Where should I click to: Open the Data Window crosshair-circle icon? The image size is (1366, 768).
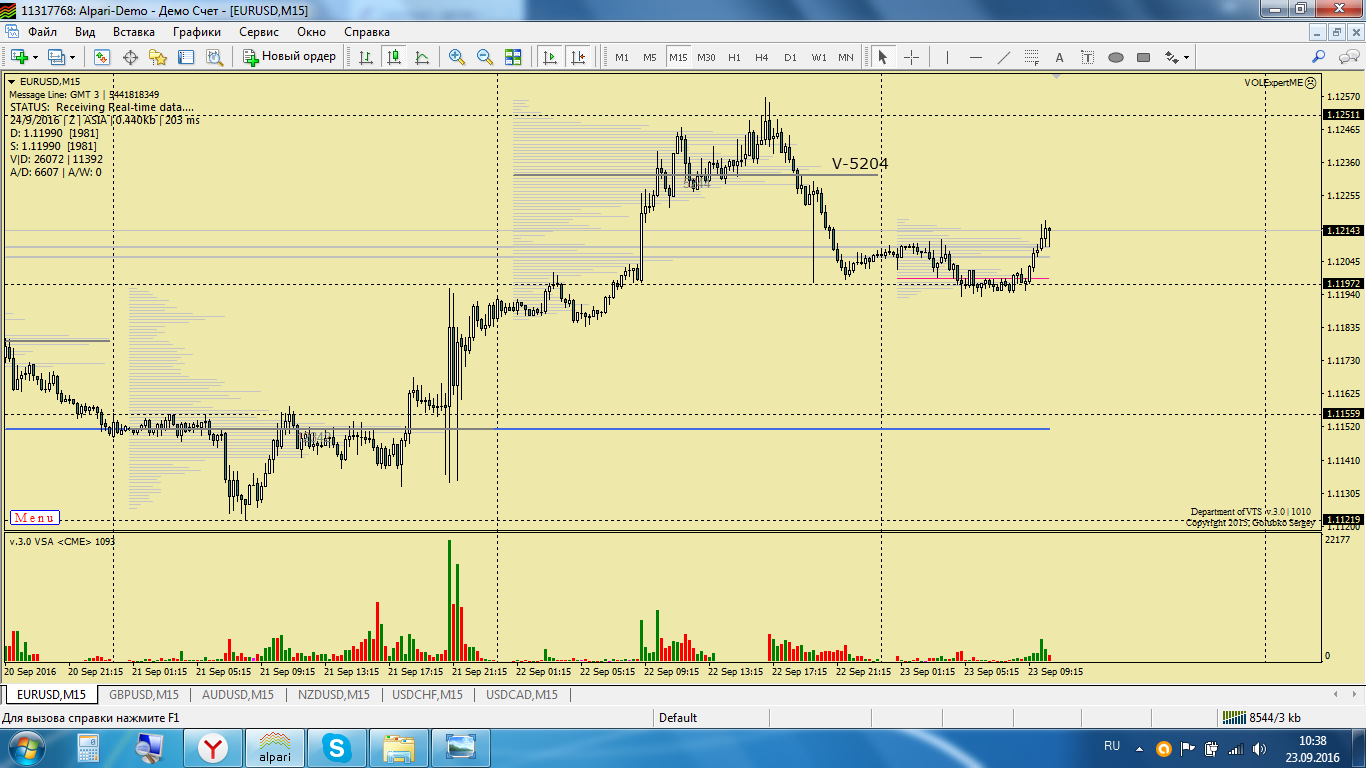(x=130, y=57)
